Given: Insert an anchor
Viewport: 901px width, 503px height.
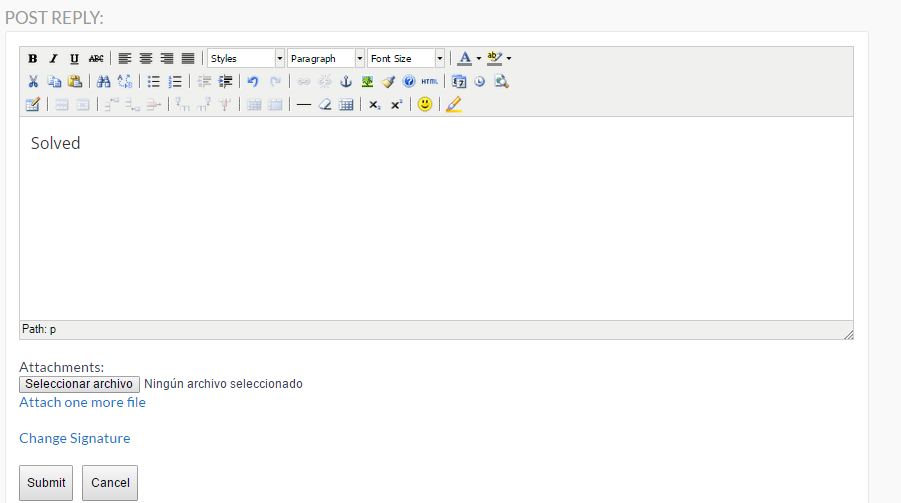Looking at the screenshot, I should pyautogui.click(x=347, y=82).
